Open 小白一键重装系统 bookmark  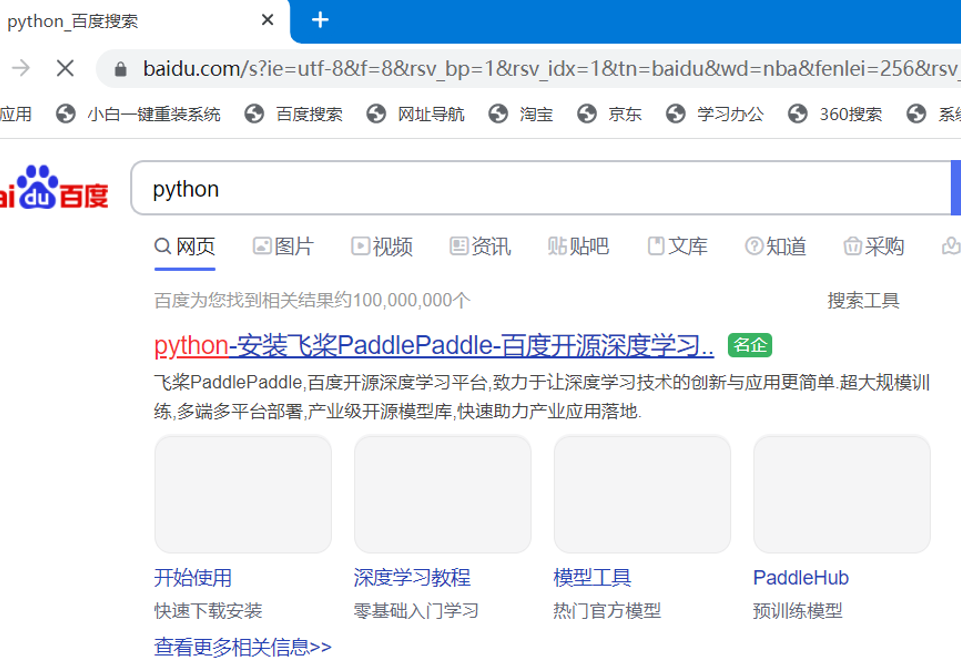click(138, 114)
